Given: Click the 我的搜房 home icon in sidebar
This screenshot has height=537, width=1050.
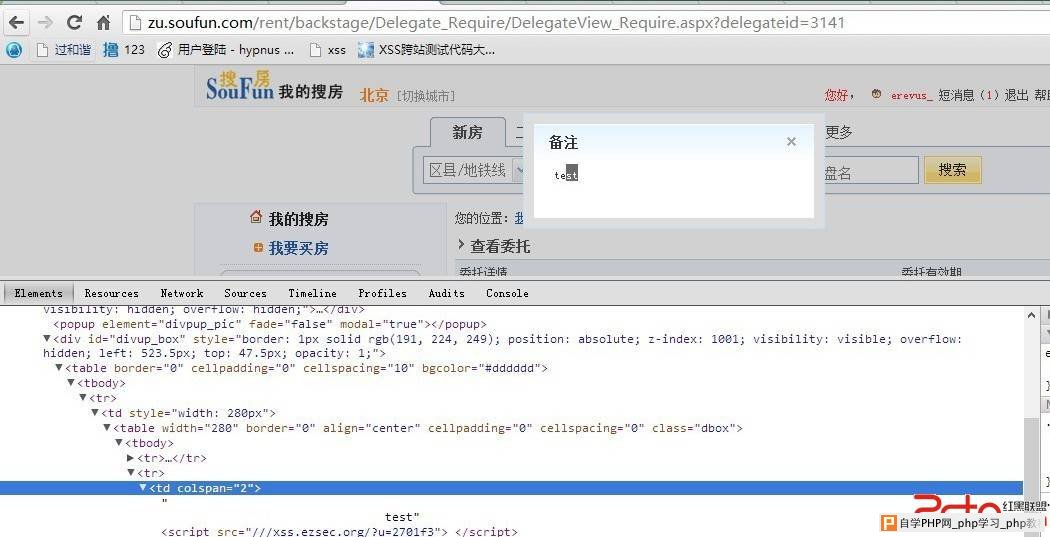Looking at the screenshot, I should click(256, 217).
